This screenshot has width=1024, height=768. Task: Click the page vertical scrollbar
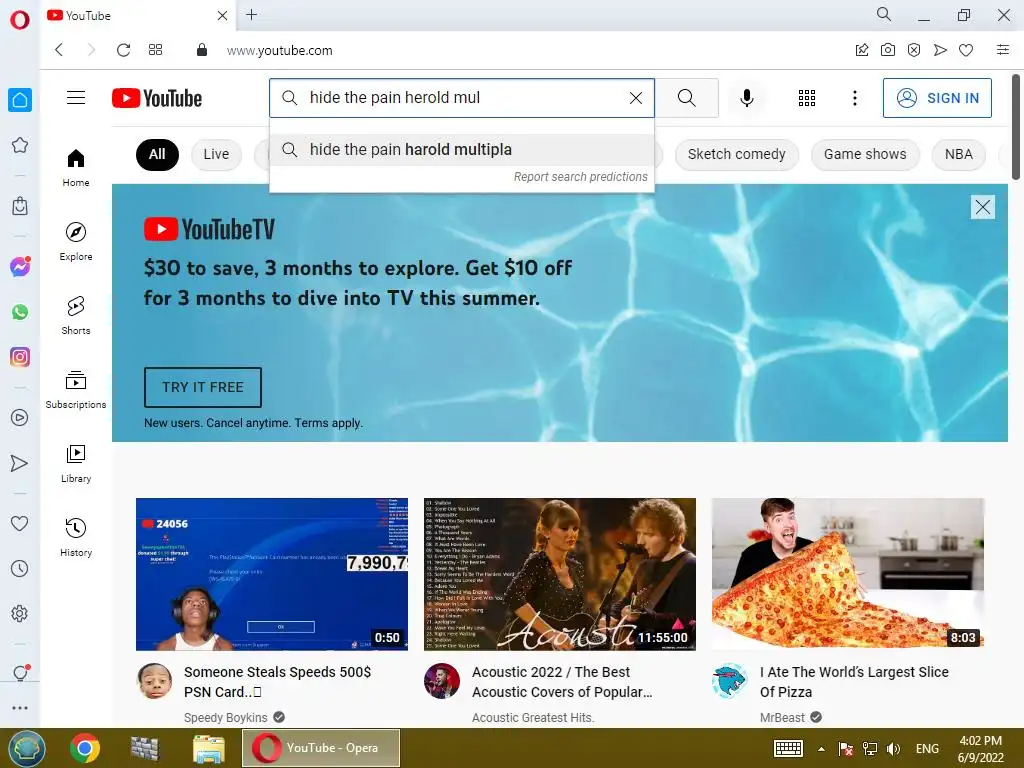tap(1016, 126)
